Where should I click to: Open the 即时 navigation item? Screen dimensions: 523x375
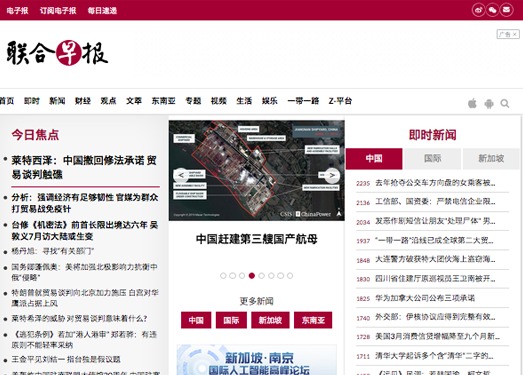[32, 101]
